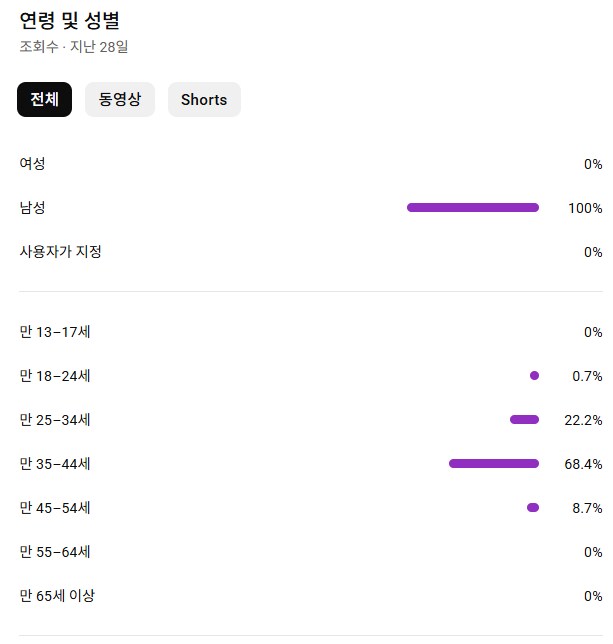Click the 8.7% percentage value
613x644 pixels.
pos(587,508)
